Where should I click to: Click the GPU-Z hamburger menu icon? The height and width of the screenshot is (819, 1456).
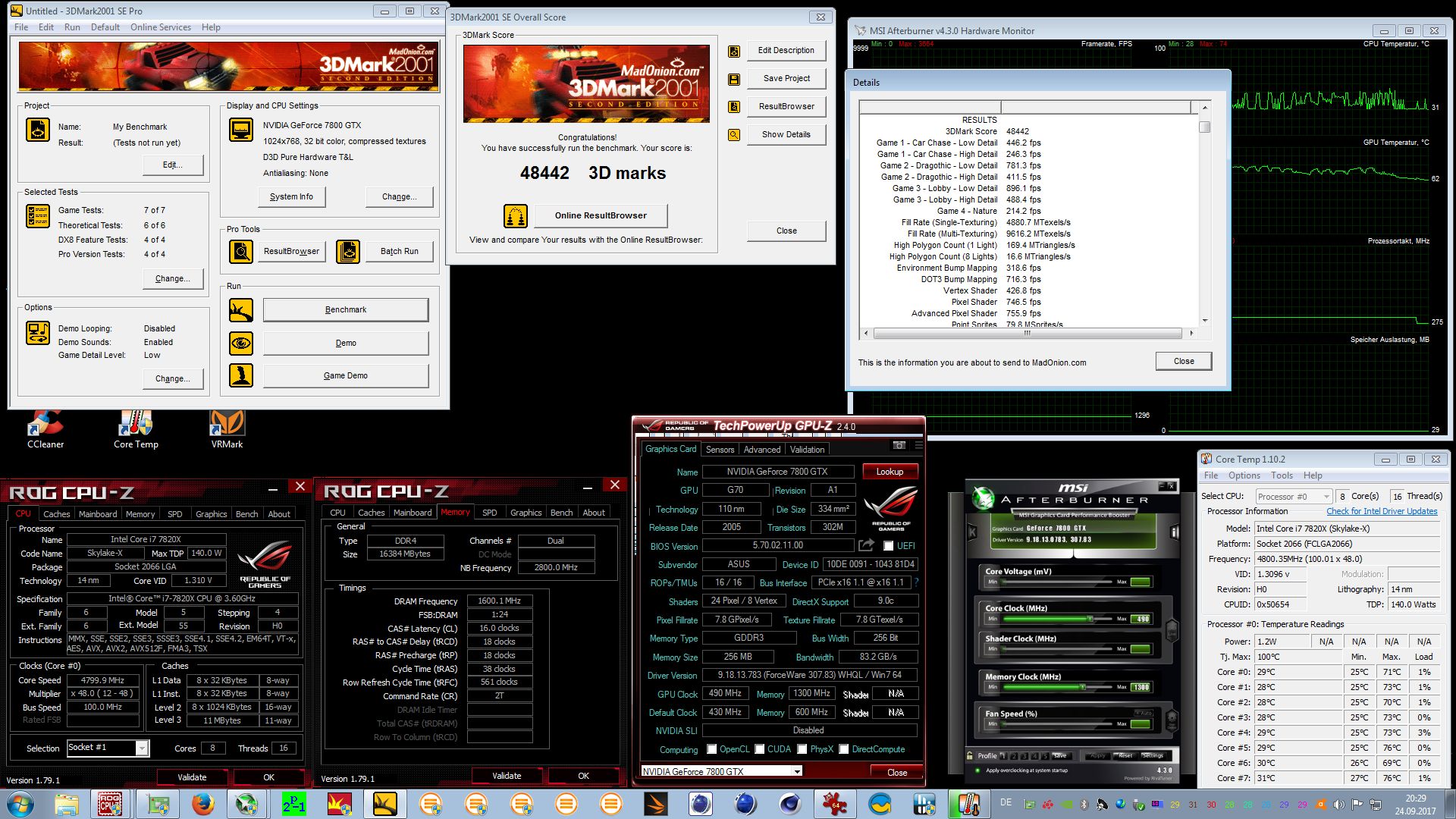pos(918,445)
